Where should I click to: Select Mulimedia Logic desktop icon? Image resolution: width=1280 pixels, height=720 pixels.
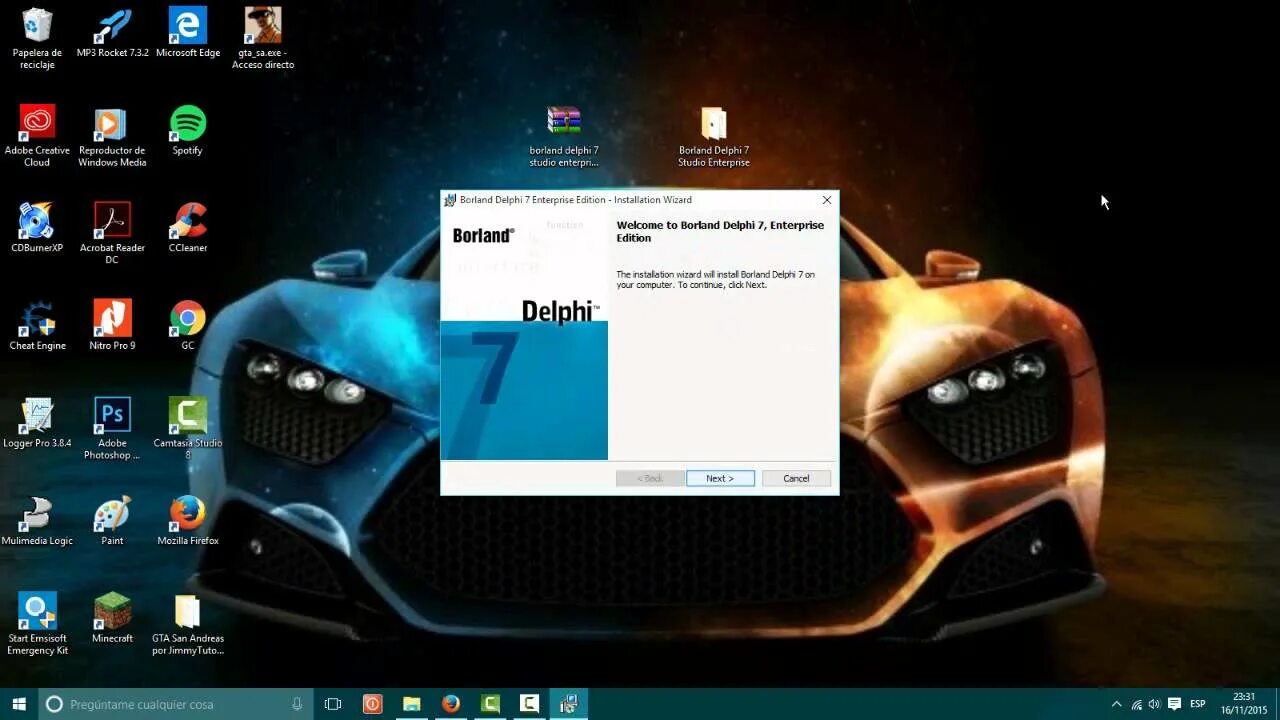coord(37,521)
